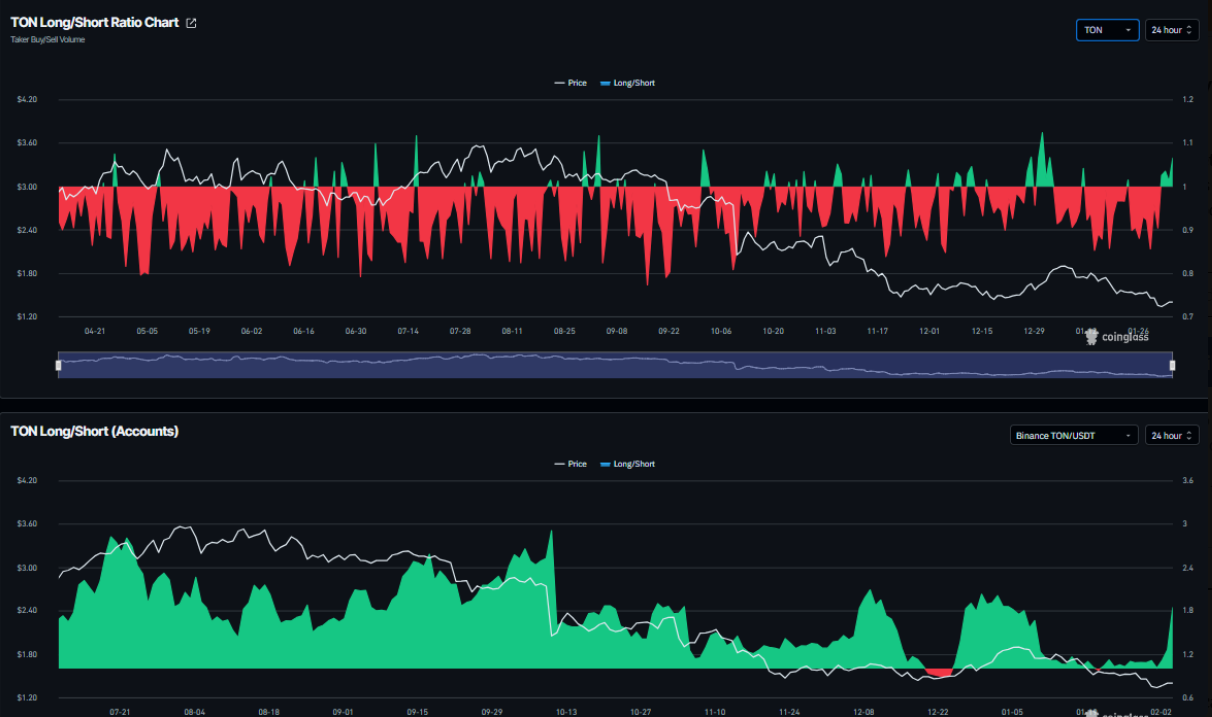This screenshot has height=717, width=1212.
Task: Toggle the Long/Short series label in the Accounts chart legend
Action: (x=634, y=464)
